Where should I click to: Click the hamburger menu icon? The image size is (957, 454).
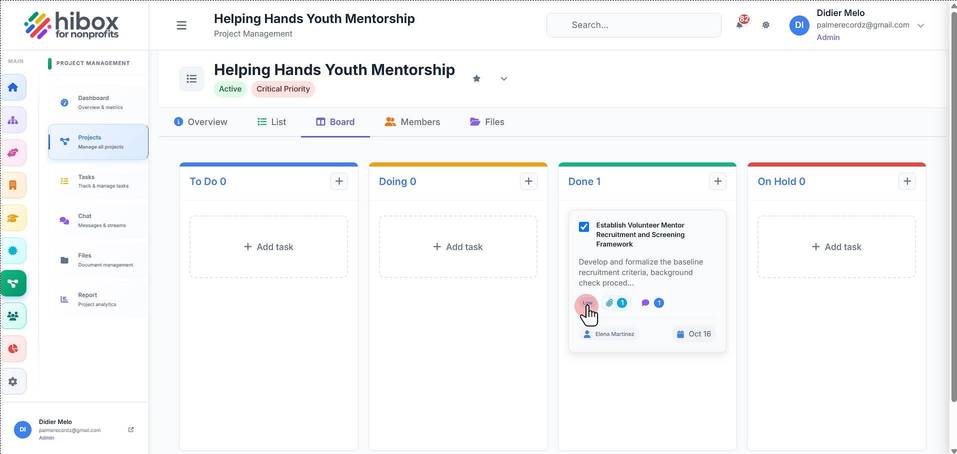click(x=181, y=25)
